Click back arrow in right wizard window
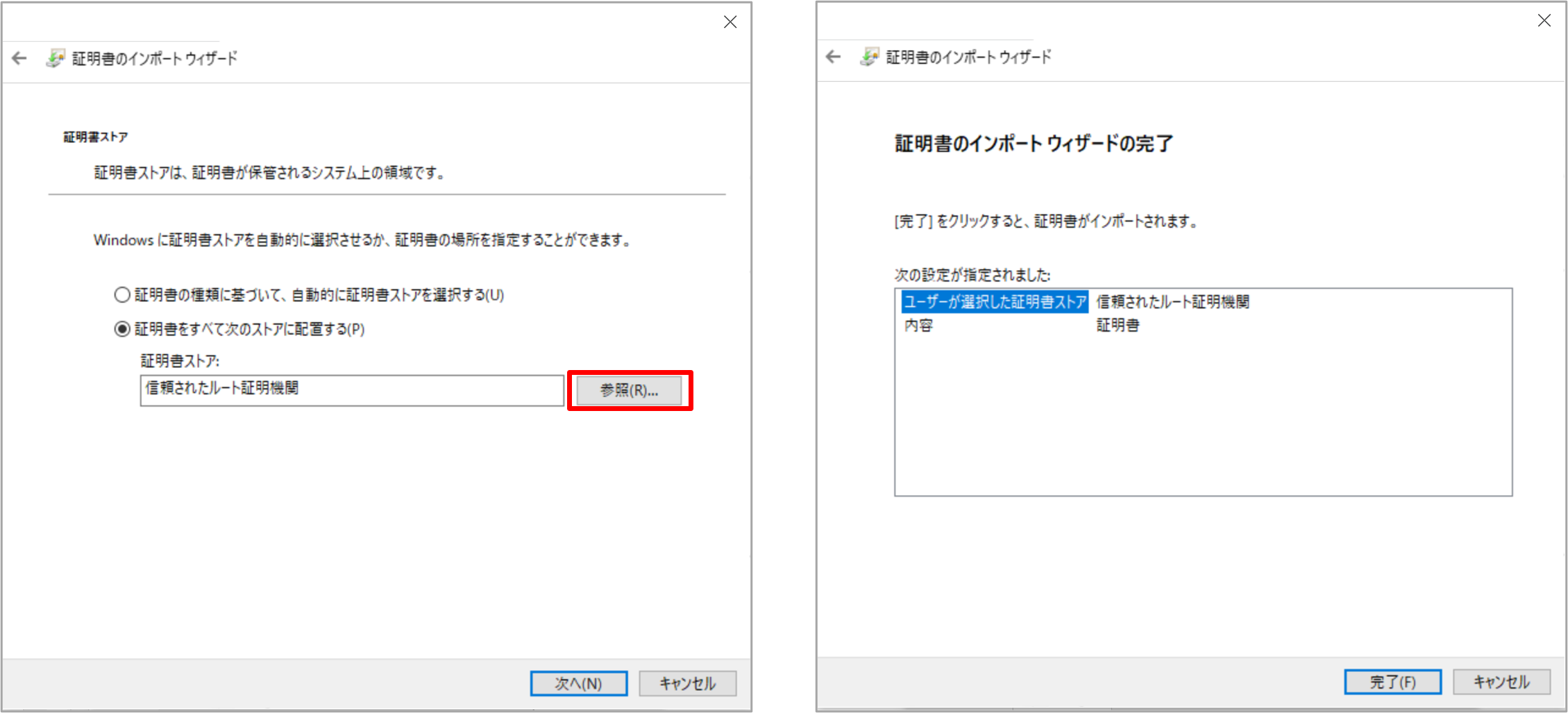Viewport: 1568px width, 713px height. pyautogui.click(x=834, y=57)
